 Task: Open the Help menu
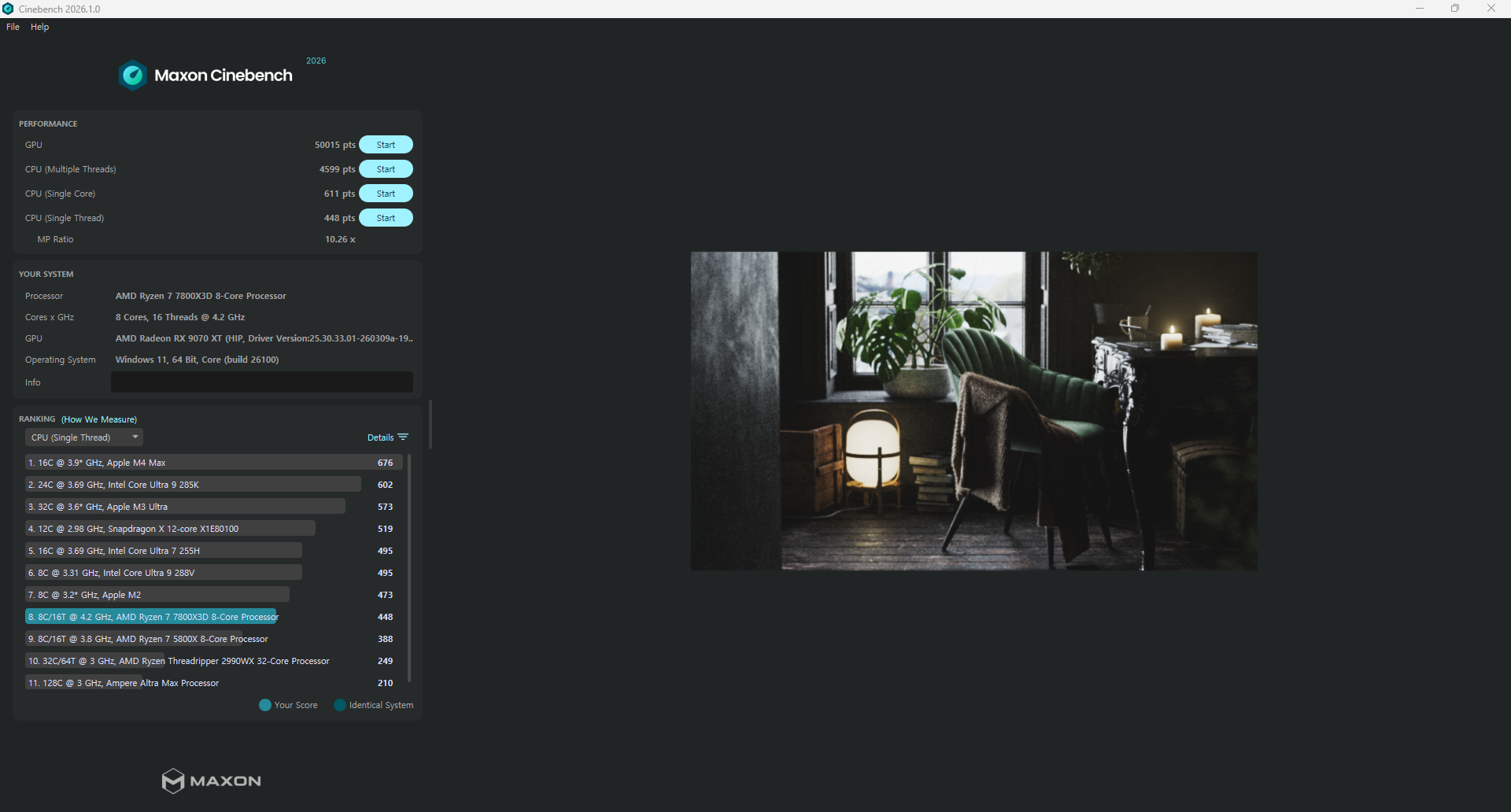point(39,27)
